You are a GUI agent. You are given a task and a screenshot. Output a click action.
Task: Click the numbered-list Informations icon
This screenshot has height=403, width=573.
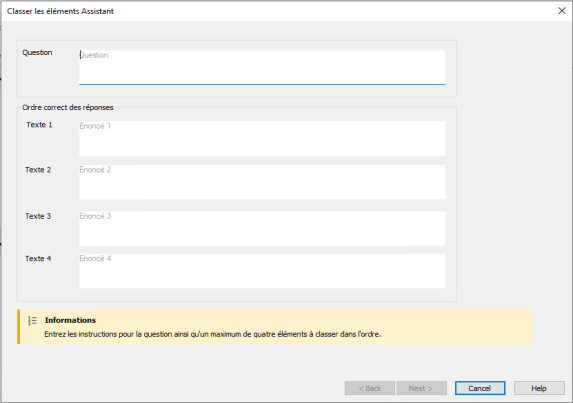(x=32, y=321)
